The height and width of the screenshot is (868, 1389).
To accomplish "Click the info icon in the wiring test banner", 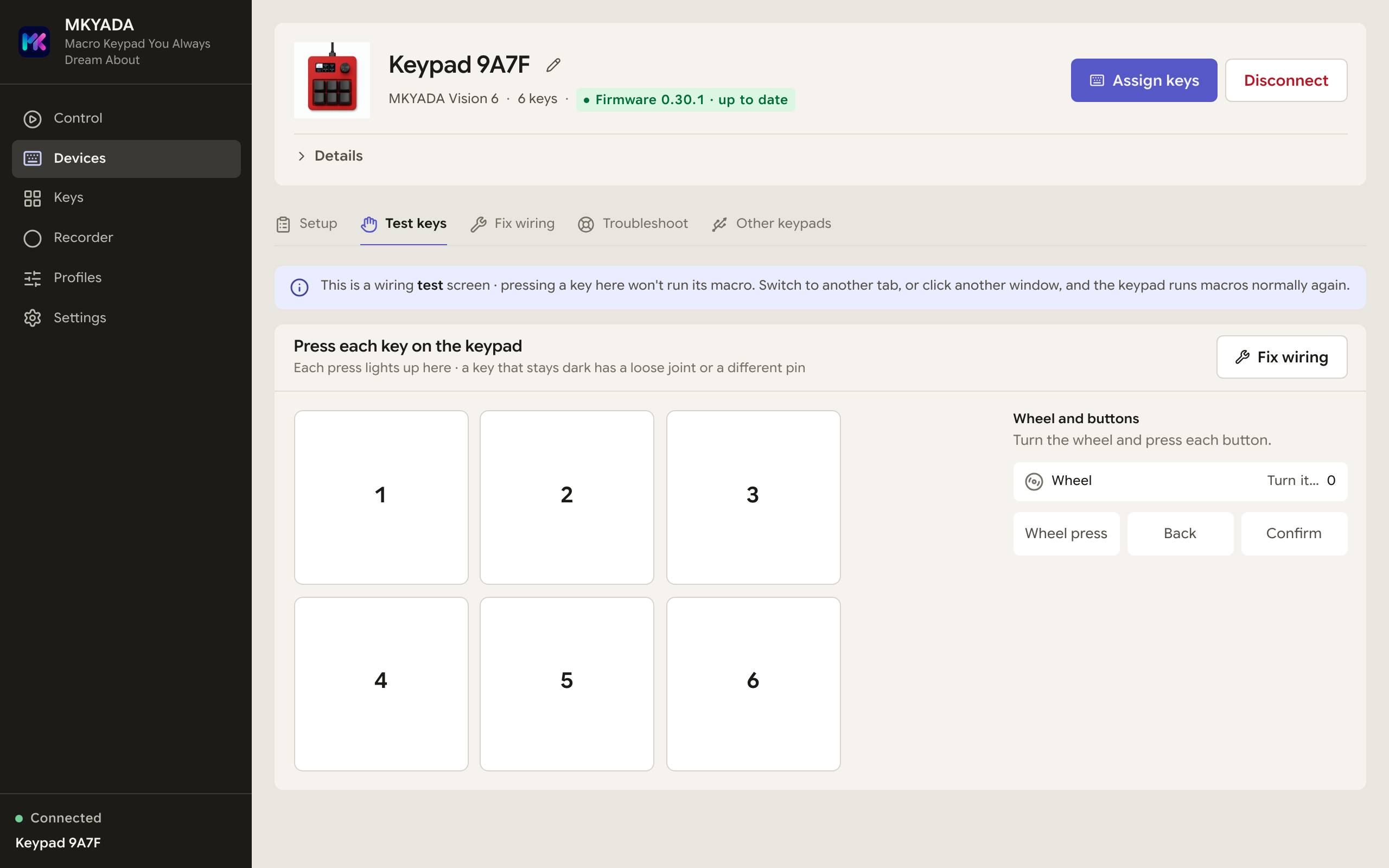I will [299, 287].
